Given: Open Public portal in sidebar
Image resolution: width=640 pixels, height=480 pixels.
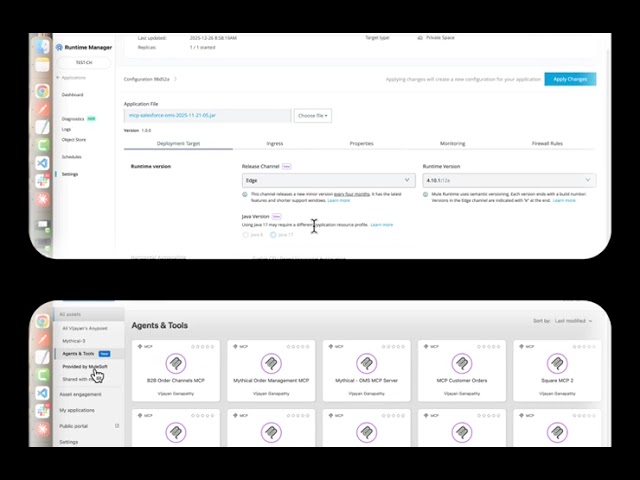Looking at the screenshot, I should [x=73, y=426].
